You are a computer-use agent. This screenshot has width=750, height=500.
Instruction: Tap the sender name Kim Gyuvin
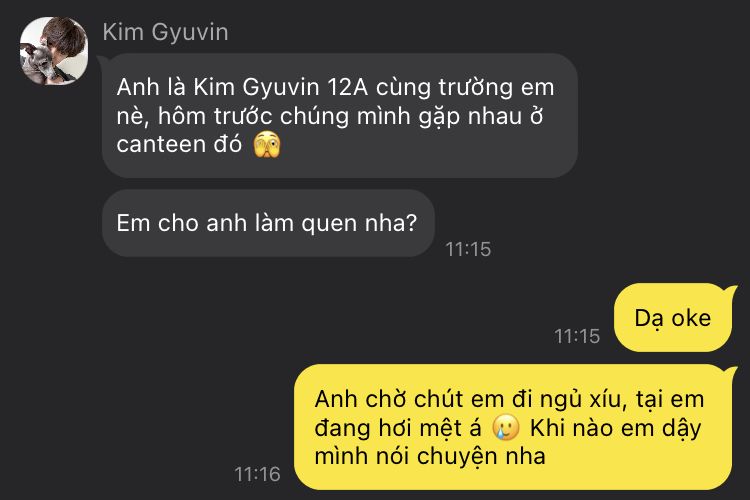[165, 33]
